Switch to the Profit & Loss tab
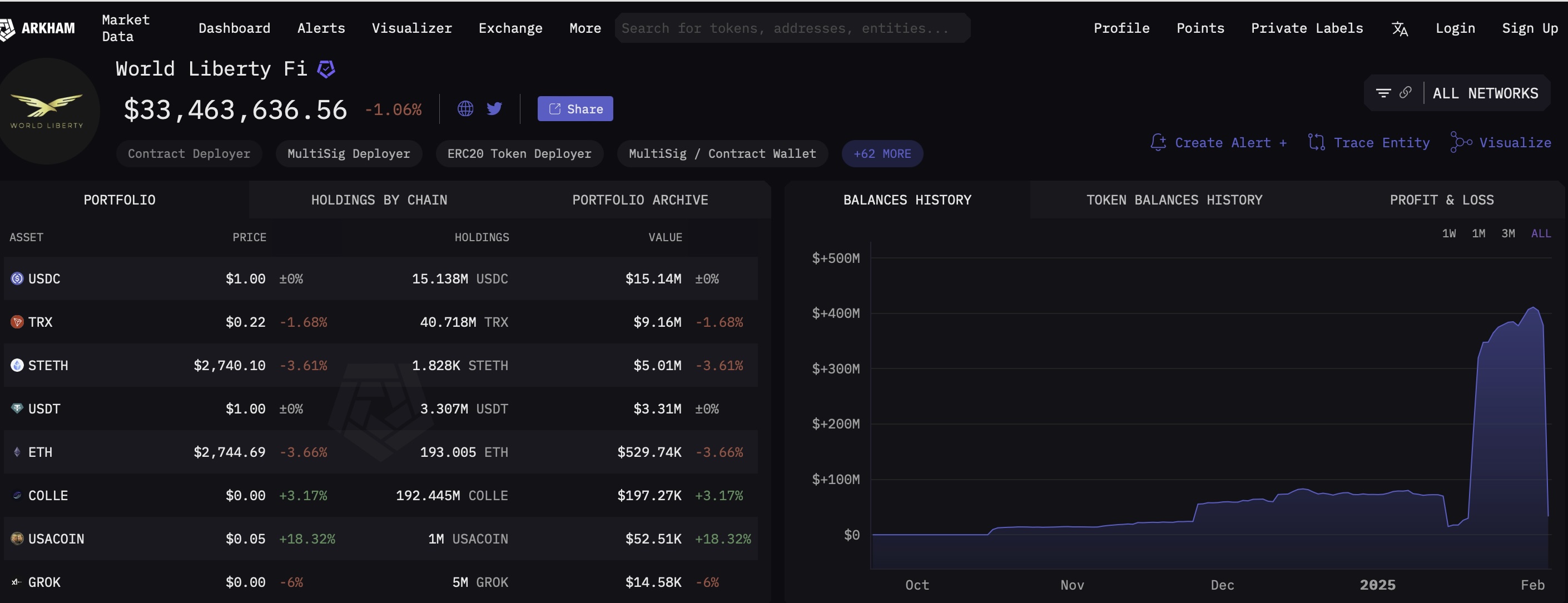Image resolution: width=1568 pixels, height=603 pixels. click(x=1441, y=200)
